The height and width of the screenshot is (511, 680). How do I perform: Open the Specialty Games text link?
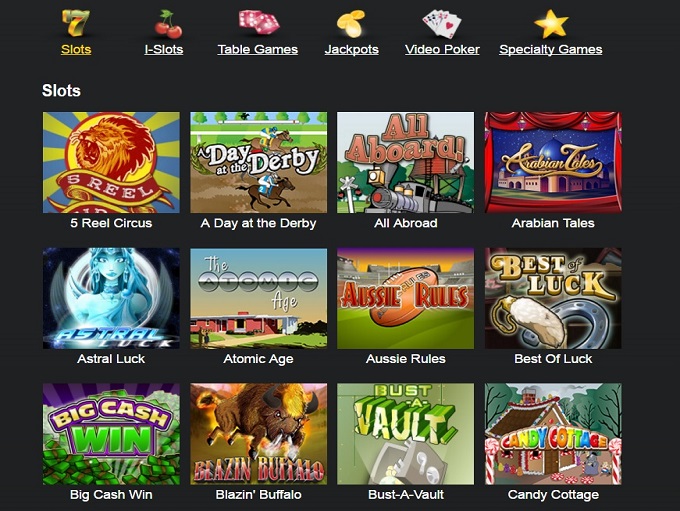coord(550,49)
